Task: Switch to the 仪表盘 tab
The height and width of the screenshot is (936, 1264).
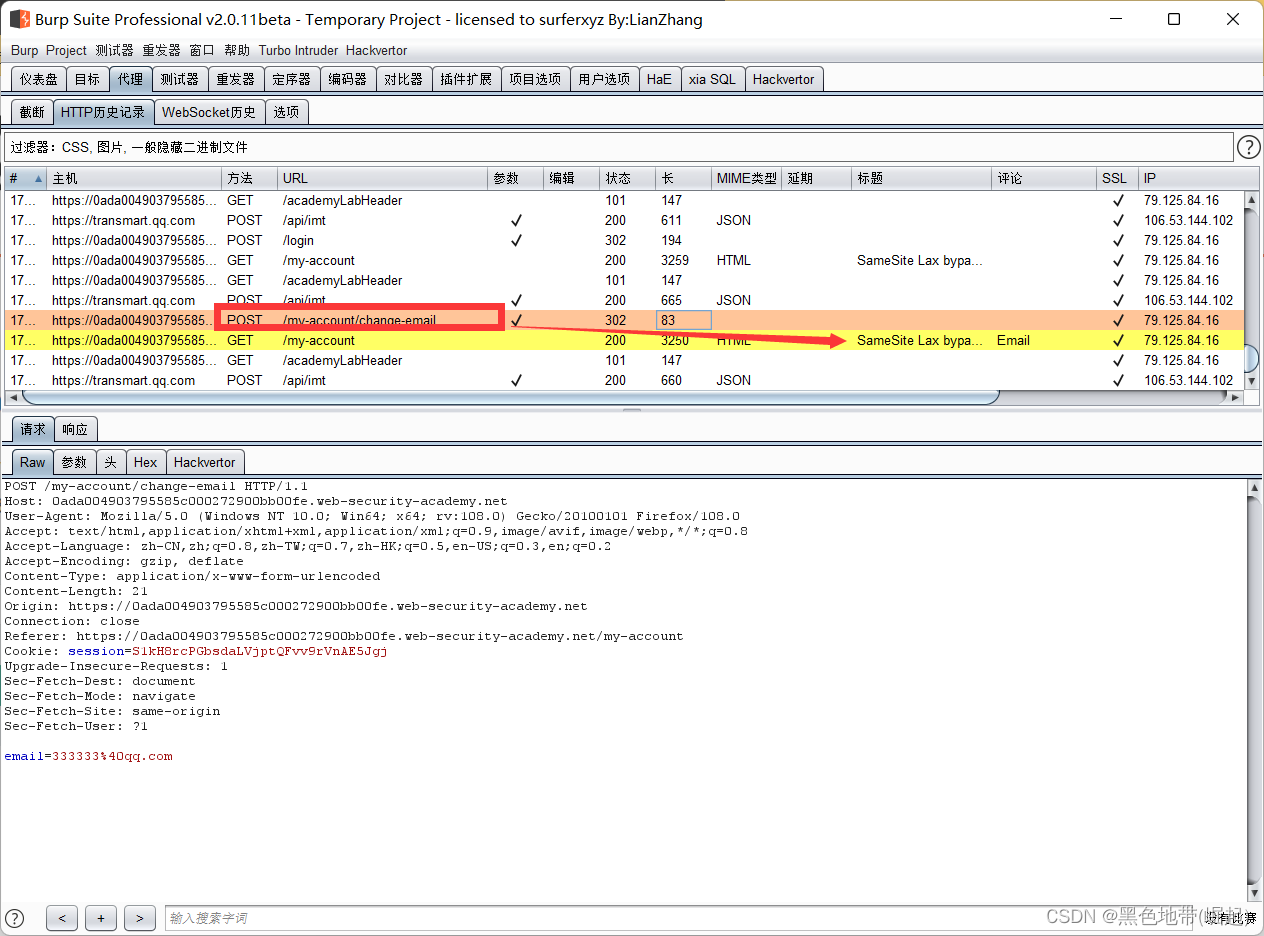Action: 39,79
